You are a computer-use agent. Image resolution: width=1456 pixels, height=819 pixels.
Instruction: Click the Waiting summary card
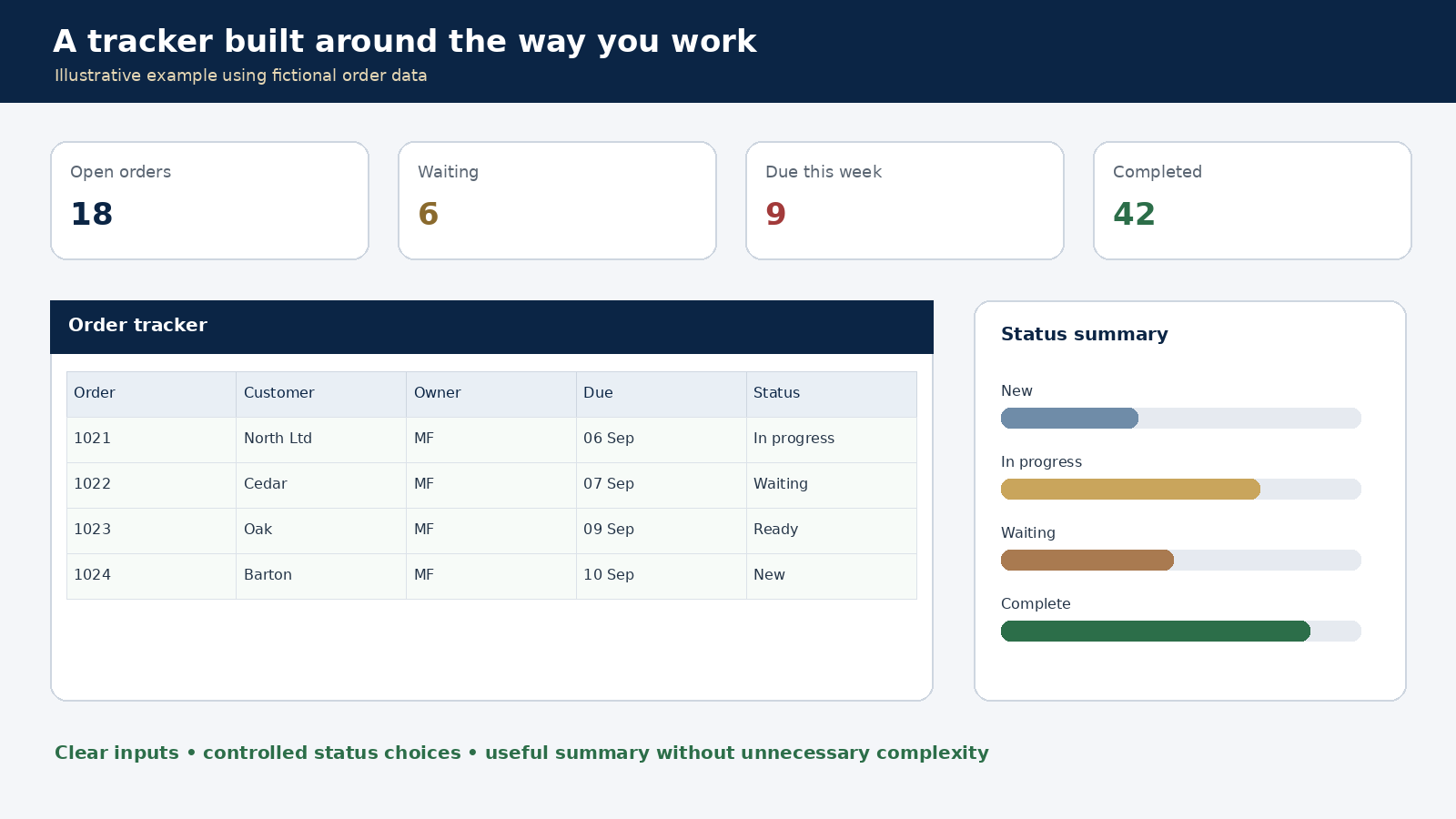click(557, 200)
